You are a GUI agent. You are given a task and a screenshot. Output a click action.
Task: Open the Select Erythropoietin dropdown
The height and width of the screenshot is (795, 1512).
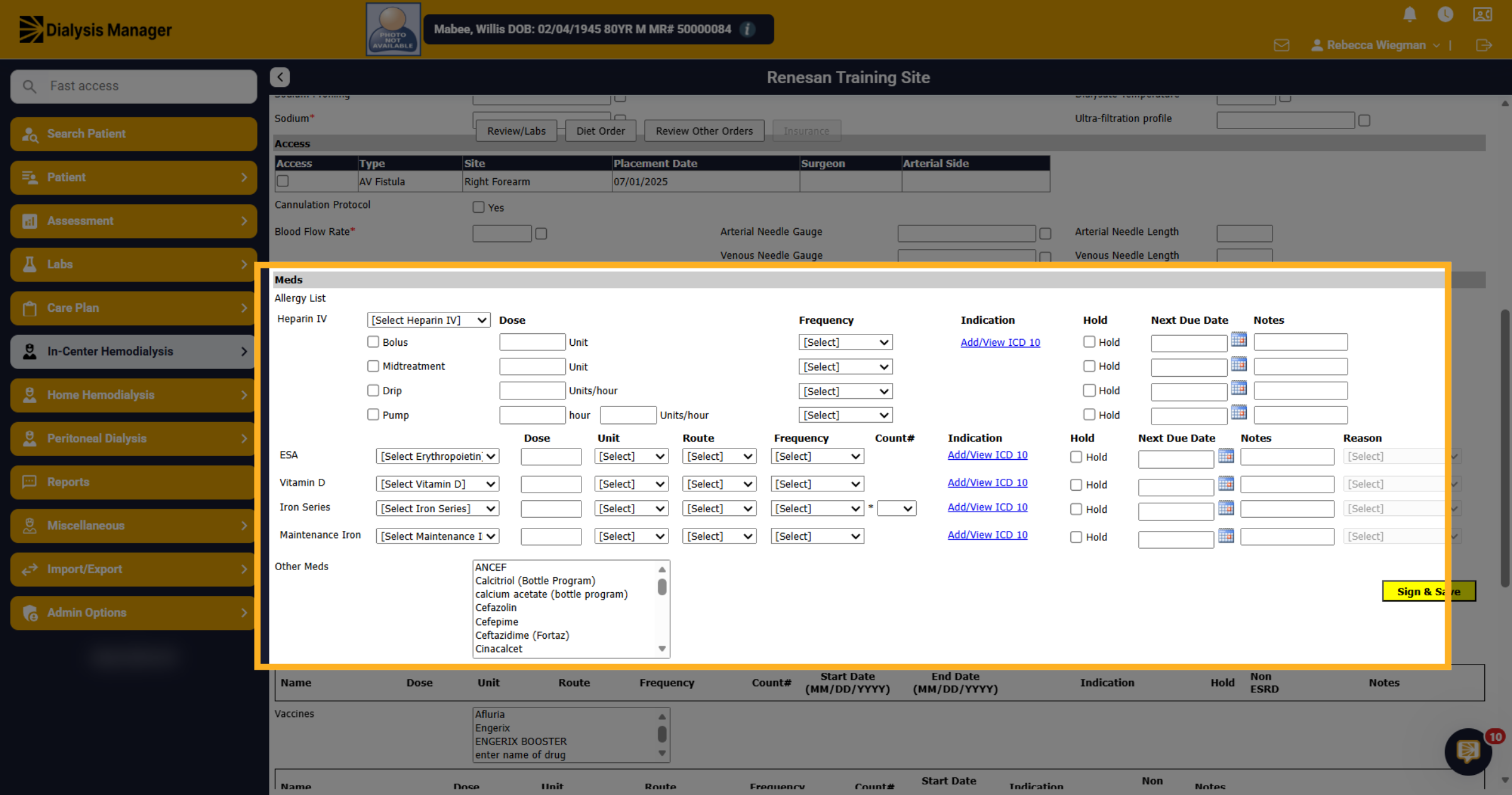[x=437, y=456]
